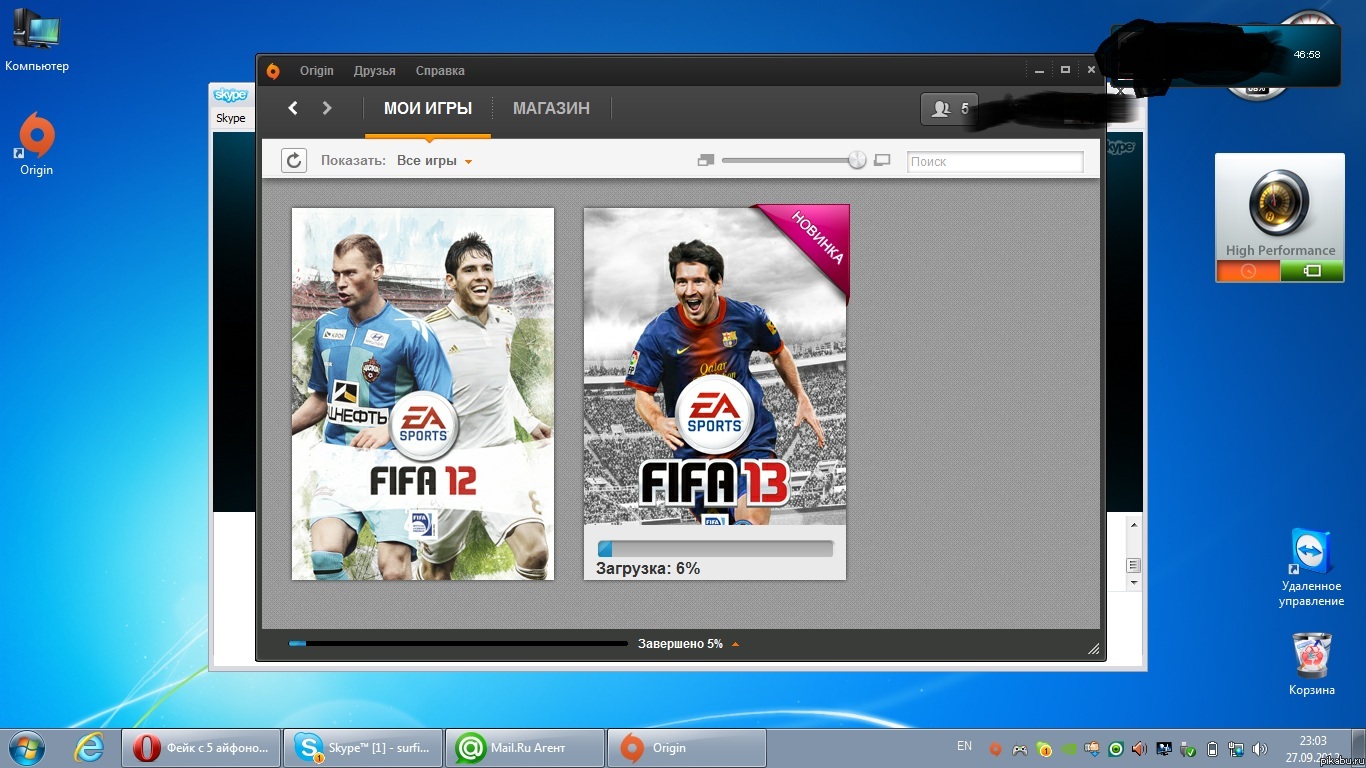This screenshot has width=1366, height=768.
Task: Click the gamepad icon in system tray
Action: point(1019,749)
